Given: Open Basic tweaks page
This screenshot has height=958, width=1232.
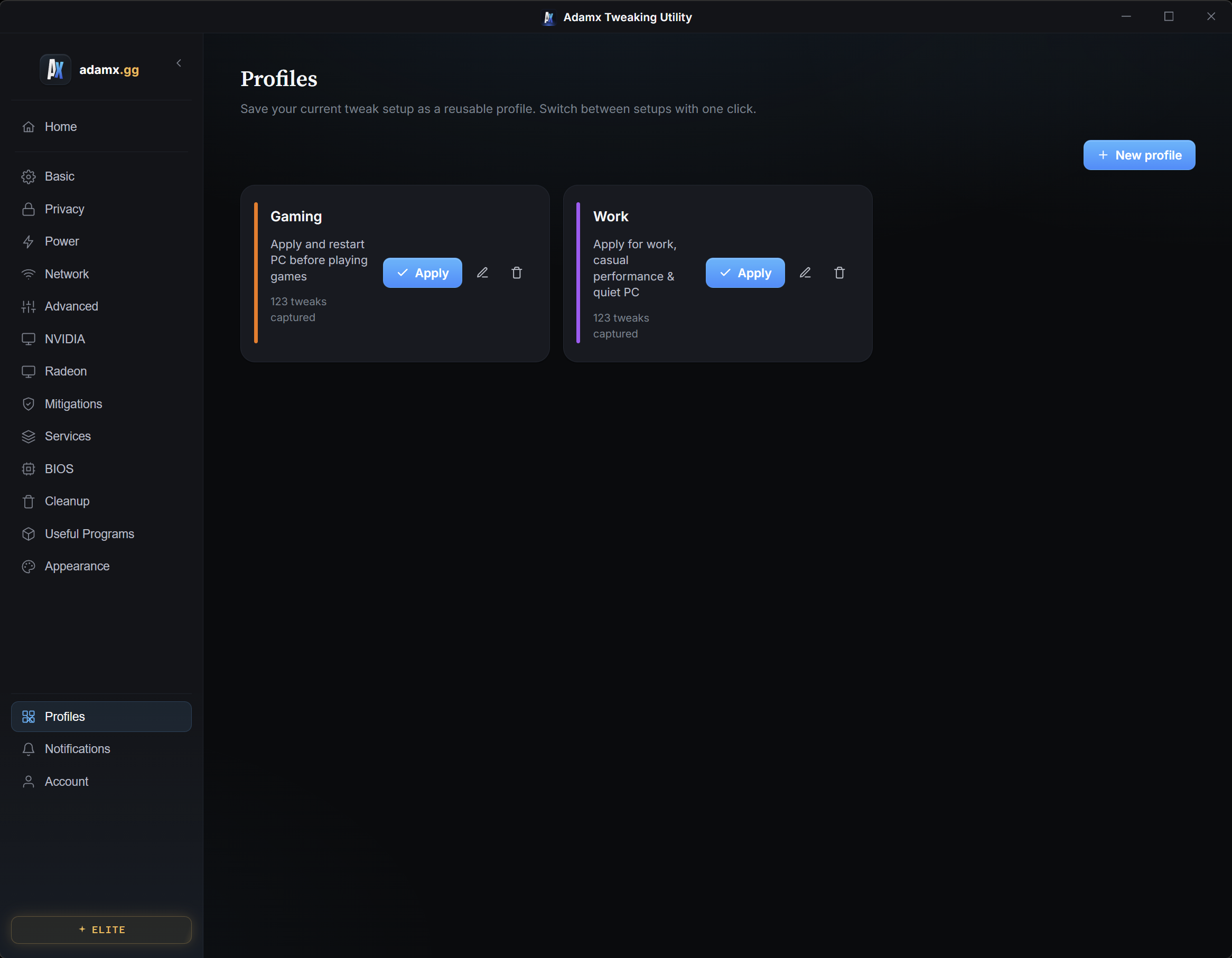Looking at the screenshot, I should [101, 176].
